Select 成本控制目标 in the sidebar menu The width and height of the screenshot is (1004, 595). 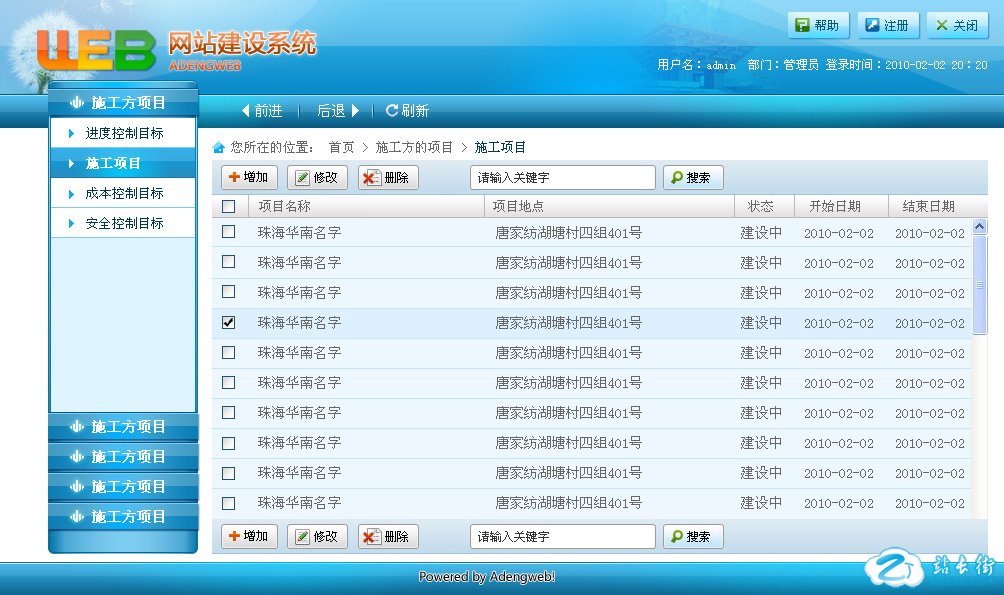coord(124,193)
